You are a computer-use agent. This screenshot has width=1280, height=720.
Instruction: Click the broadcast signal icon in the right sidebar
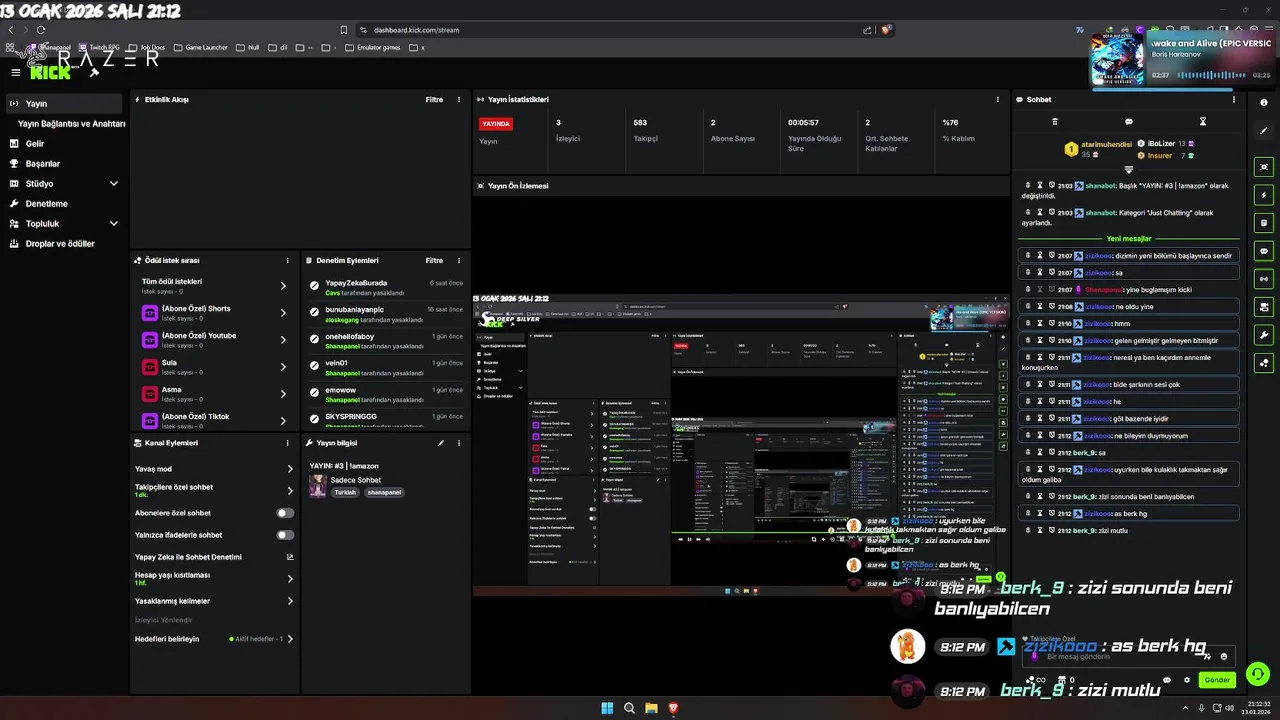1264,279
